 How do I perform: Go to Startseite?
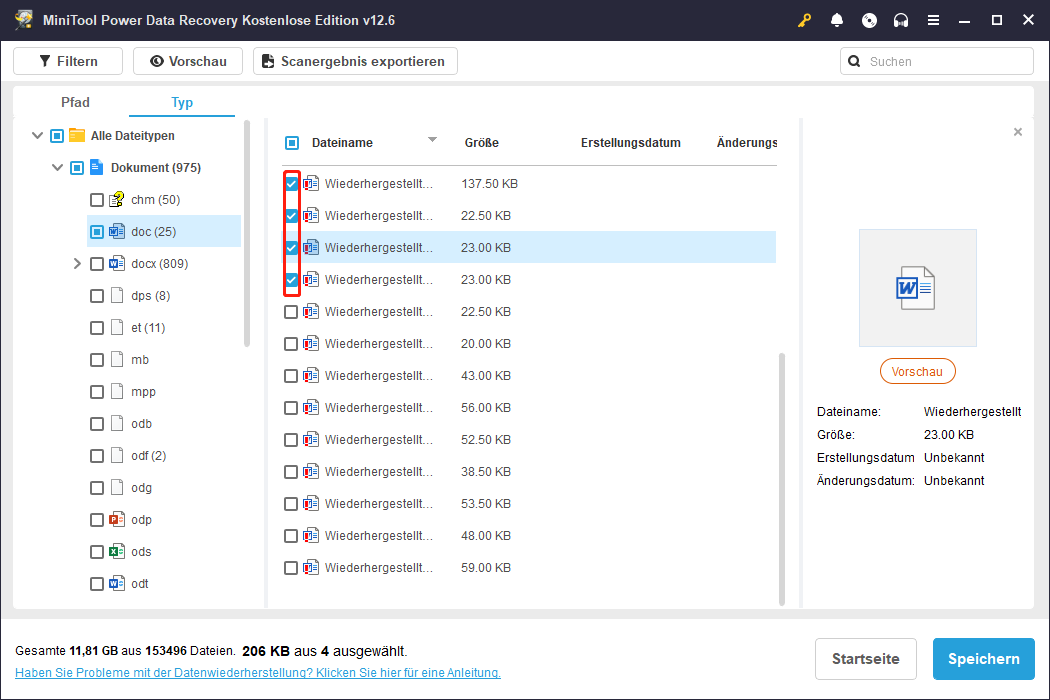click(865, 659)
